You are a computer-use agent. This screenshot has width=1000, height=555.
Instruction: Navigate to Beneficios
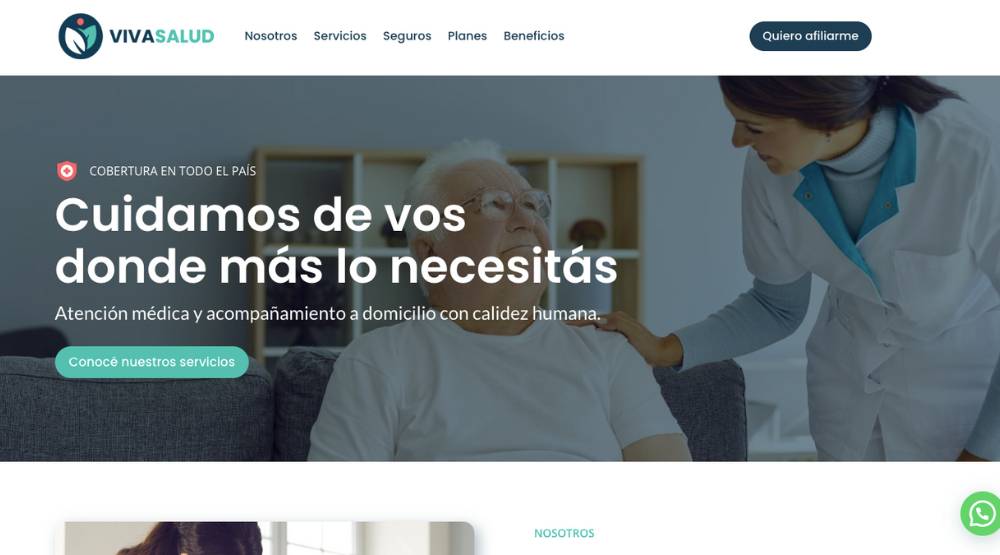pos(534,36)
